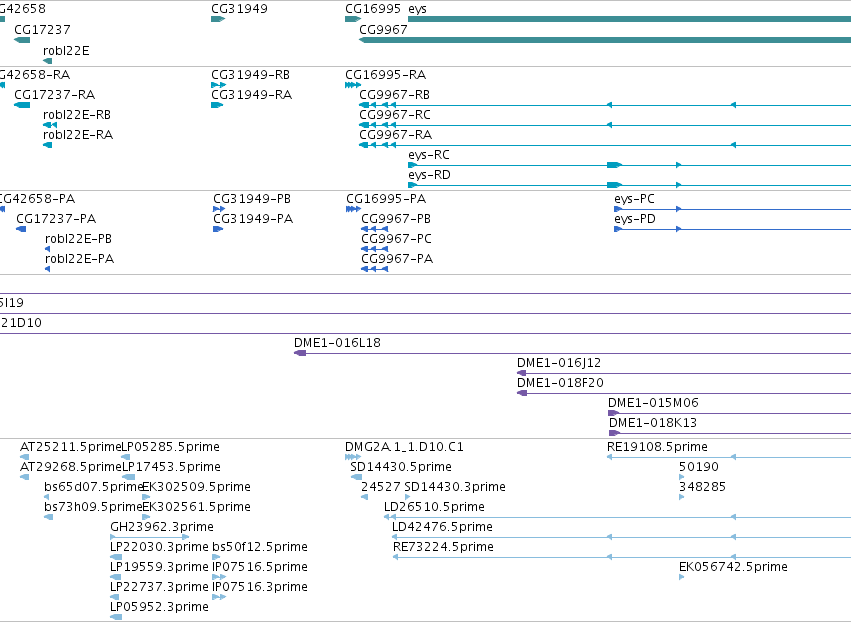Viewport: 851px width, 622px height.
Task: Select the feature labeled 24527
Action: click(x=381, y=487)
